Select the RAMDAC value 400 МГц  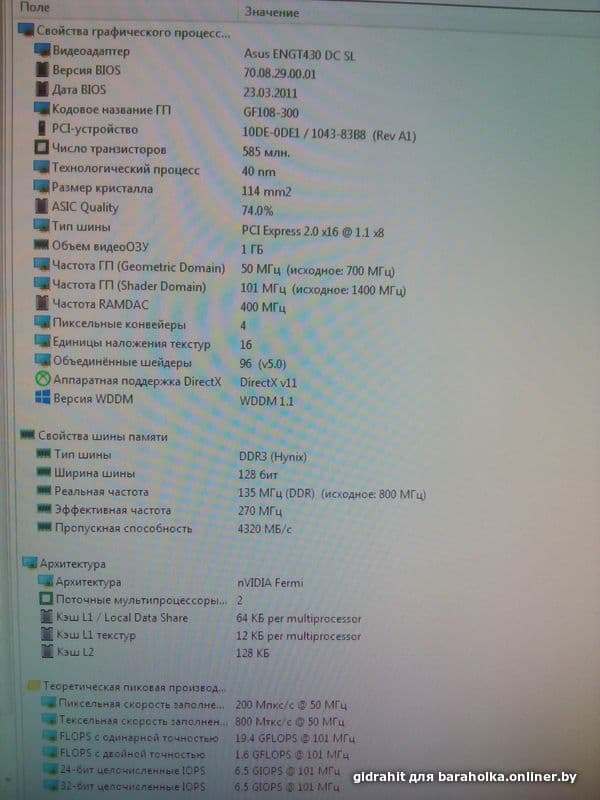(x=263, y=307)
